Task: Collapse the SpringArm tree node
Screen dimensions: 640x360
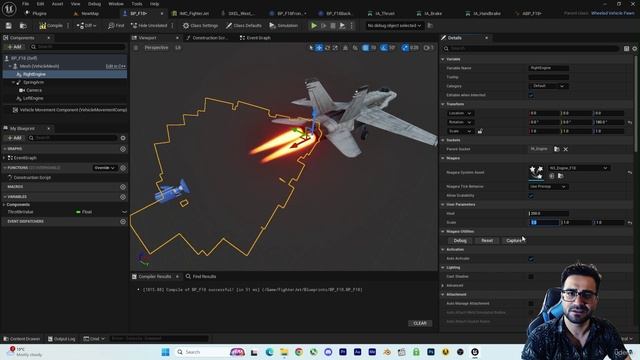Action: pos(13,82)
